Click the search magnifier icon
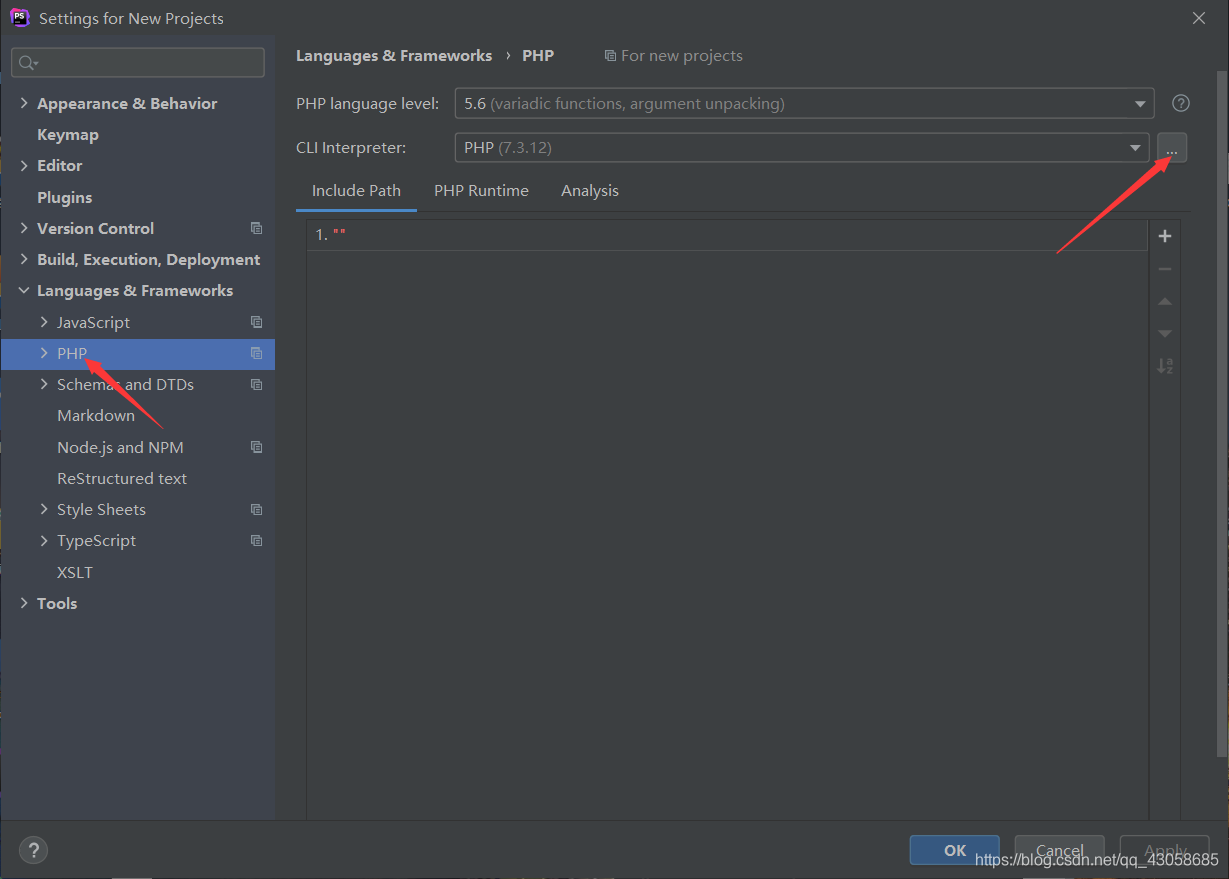 coord(27,63)
